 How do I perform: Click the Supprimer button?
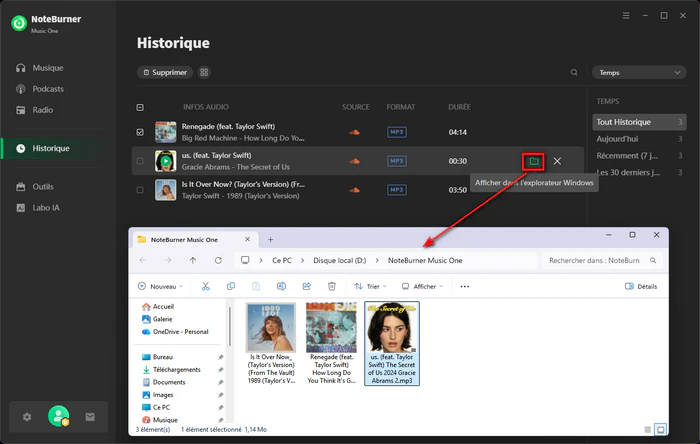coord(163,73)
